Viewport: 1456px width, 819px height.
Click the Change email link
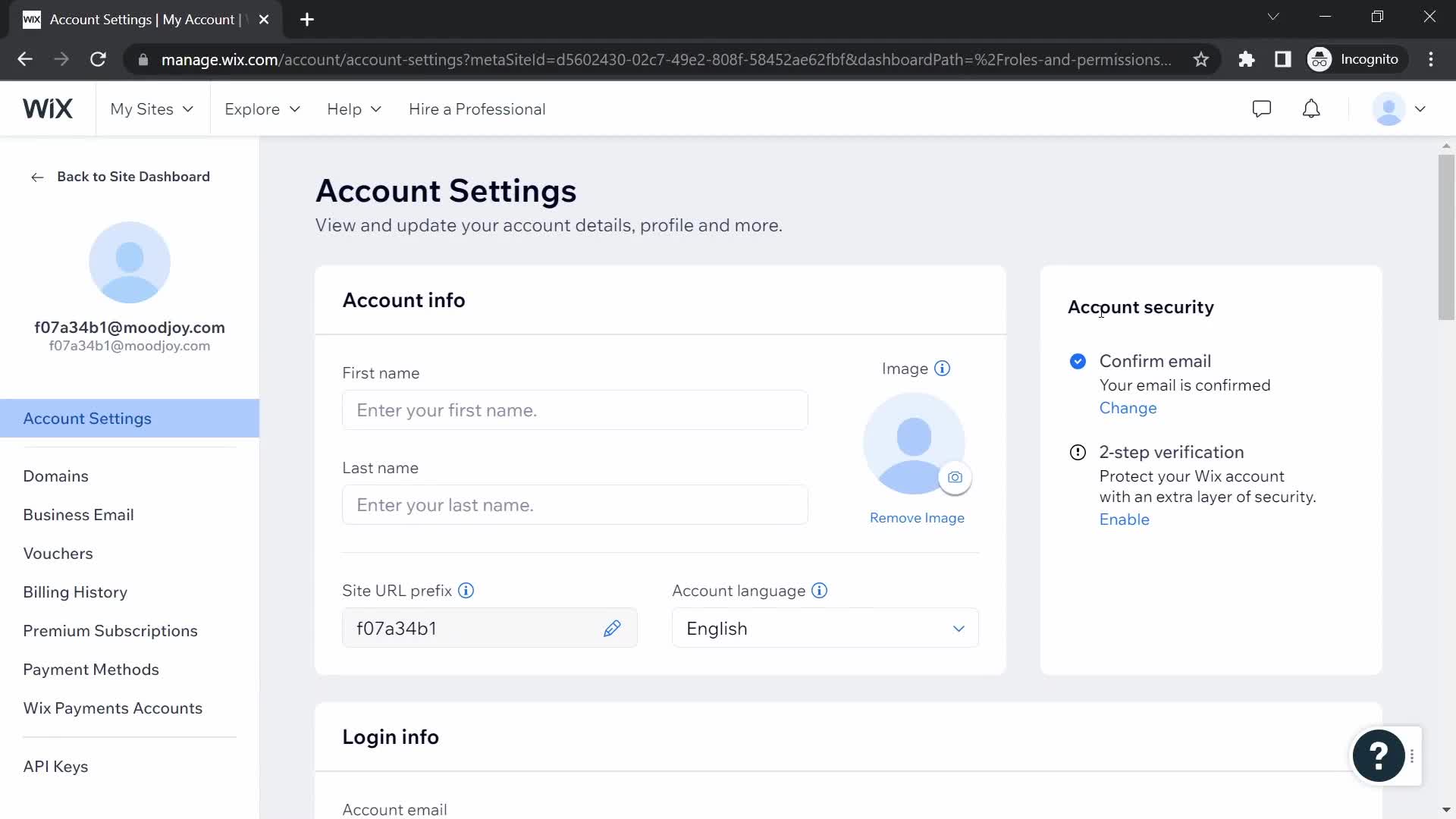pyautogui.click(x=1127, y=407)
